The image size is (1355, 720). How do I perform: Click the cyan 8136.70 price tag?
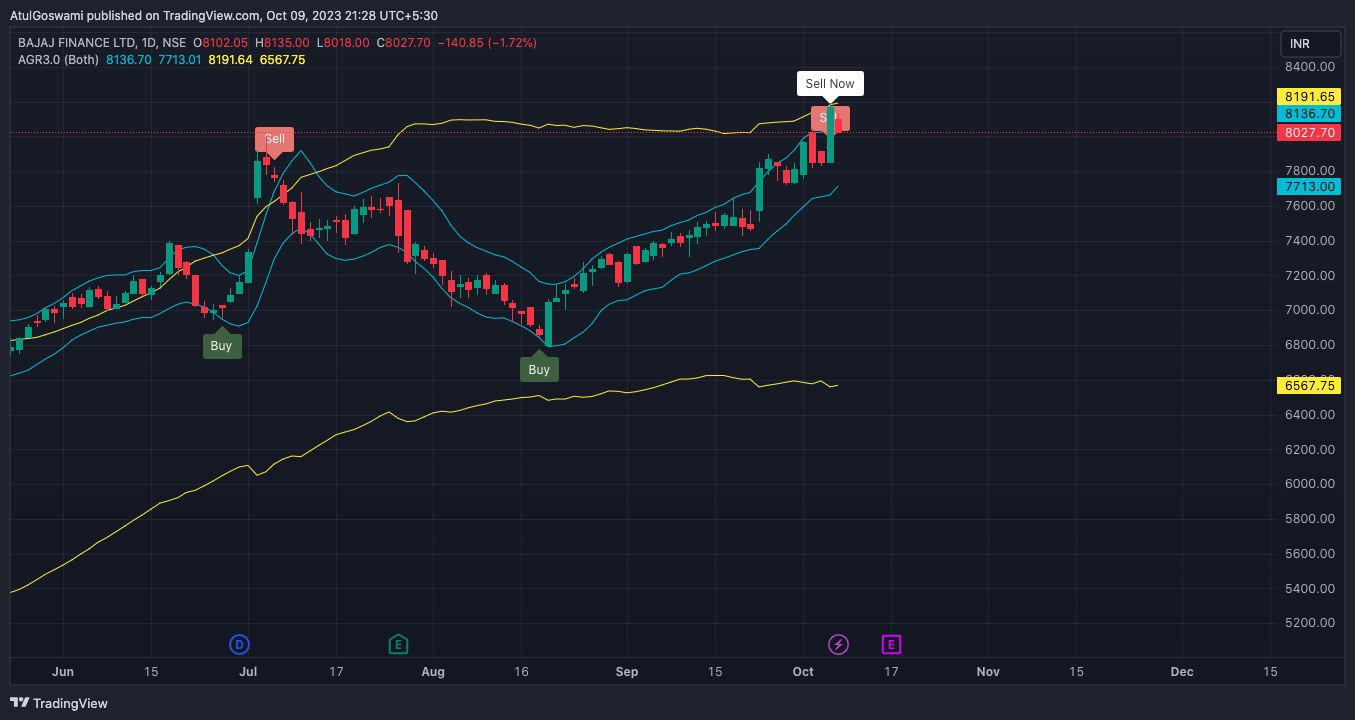1310,114
